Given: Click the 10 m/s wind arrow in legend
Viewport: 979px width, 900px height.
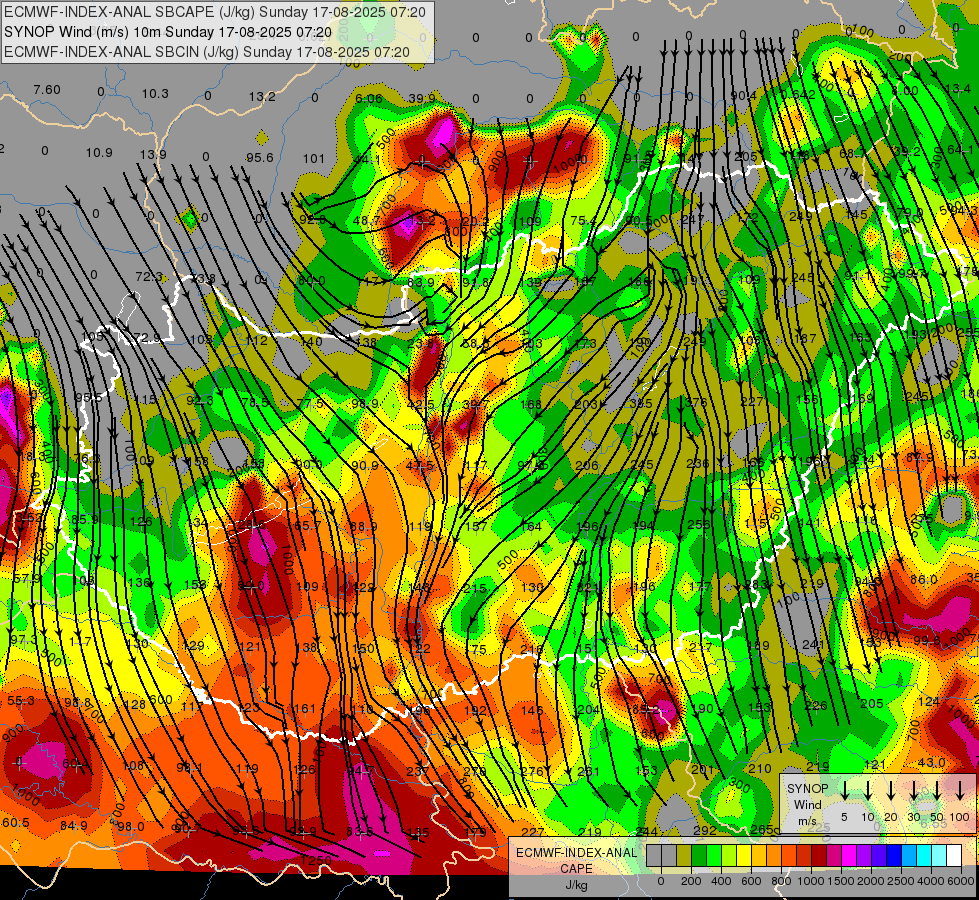Looking at the screenshot, I should tap(868, 790).
